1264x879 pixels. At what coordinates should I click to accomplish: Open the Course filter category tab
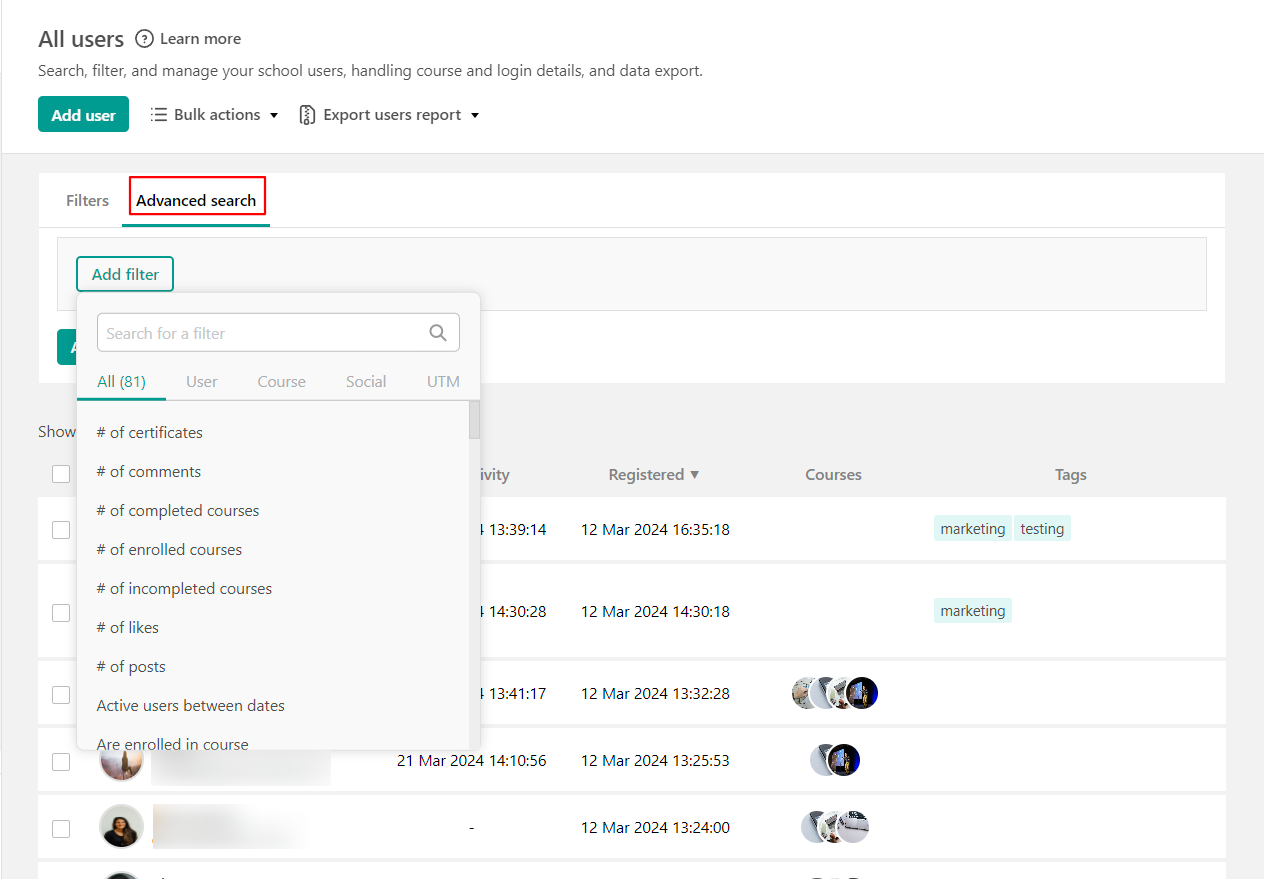(281, 381)
